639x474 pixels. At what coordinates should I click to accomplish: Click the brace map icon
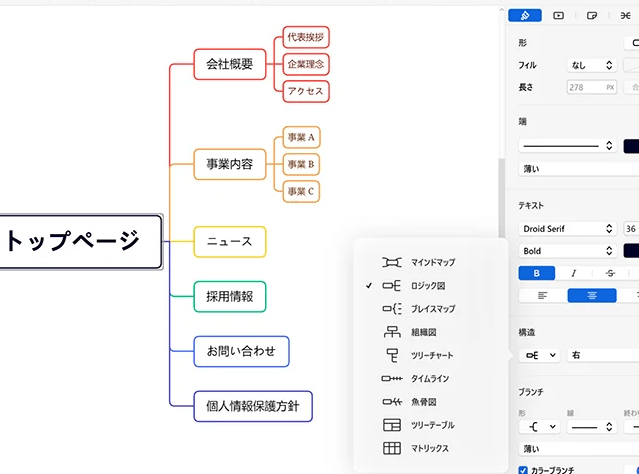point(392,309)
